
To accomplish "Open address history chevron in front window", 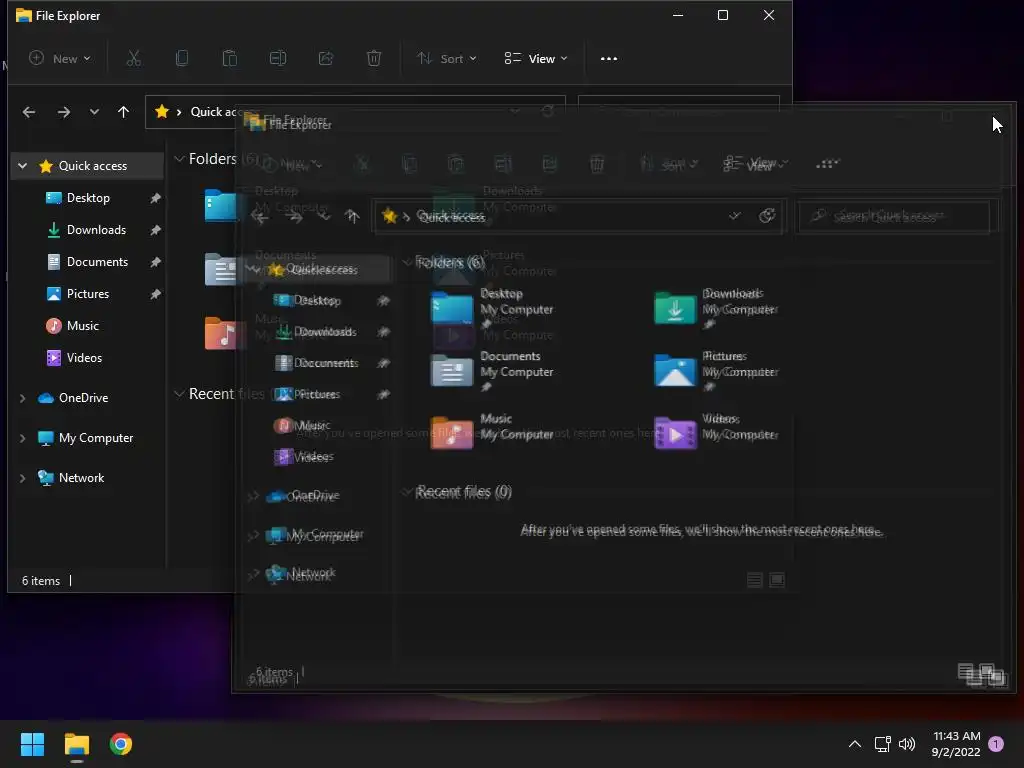I will tap(735, 216).
